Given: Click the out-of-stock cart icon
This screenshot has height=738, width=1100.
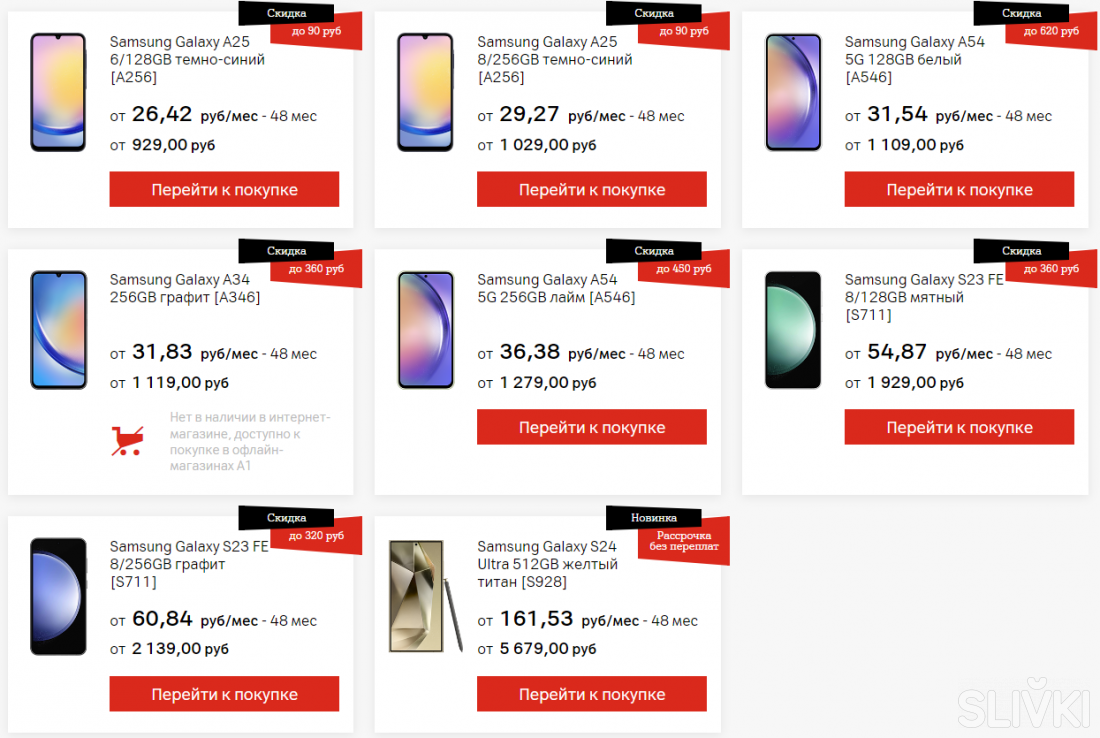Looking at the screenshot, I should coord(127,441).
